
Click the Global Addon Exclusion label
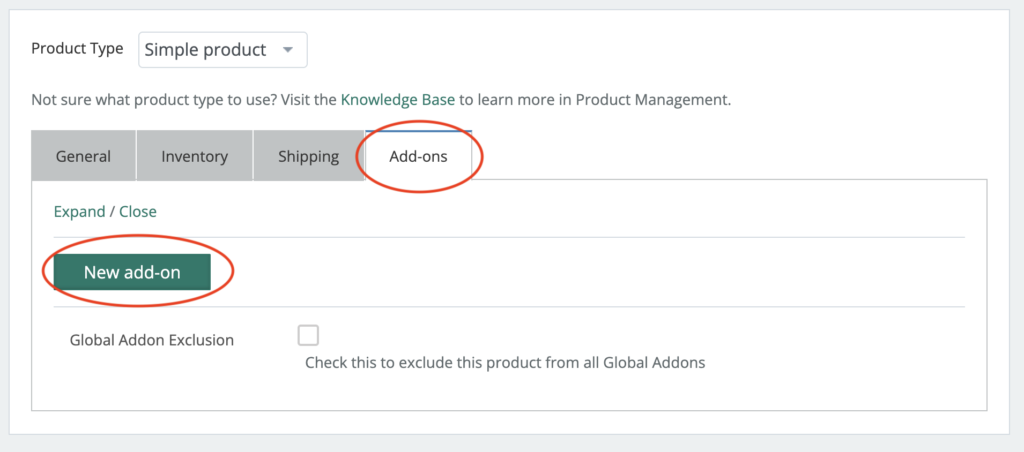coord(152,340)
